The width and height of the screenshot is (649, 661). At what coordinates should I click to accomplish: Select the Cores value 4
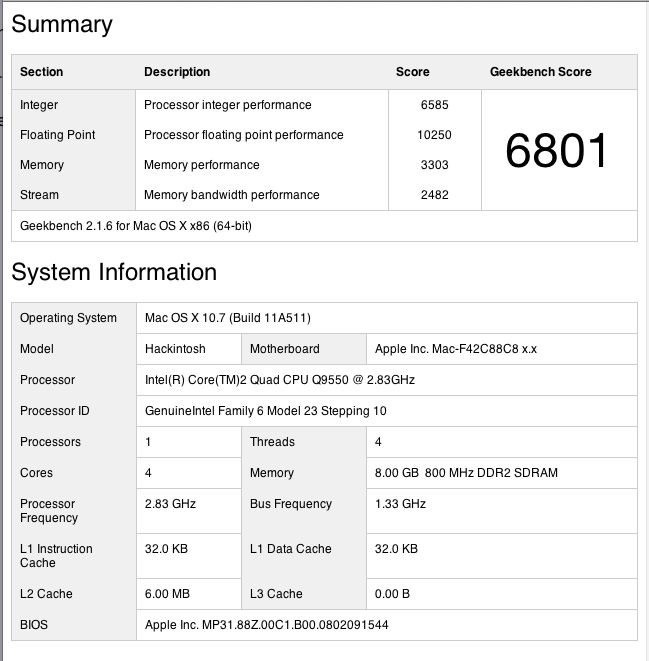[148, 473]
